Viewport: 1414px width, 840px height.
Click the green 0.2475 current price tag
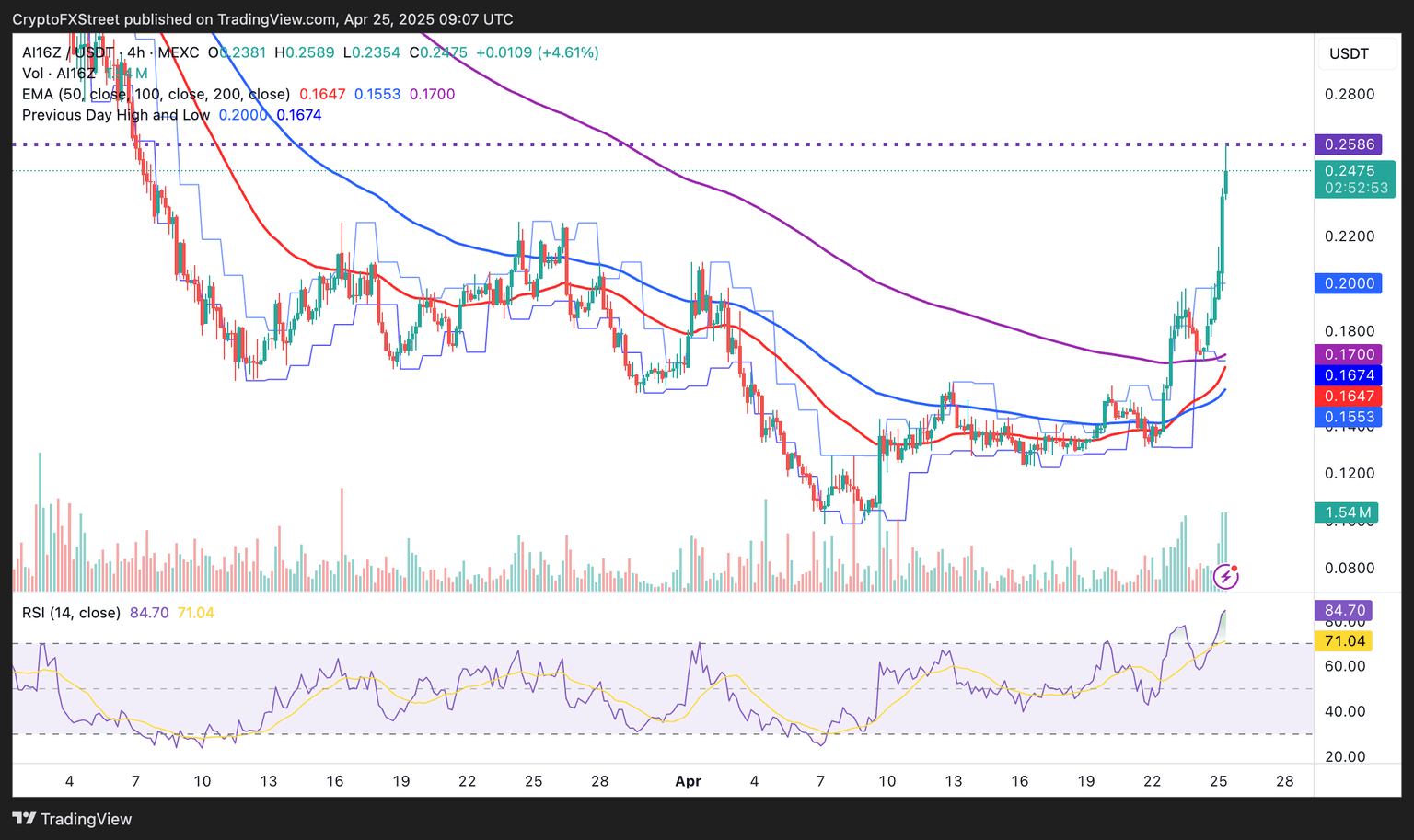(x=1353, y=171)
